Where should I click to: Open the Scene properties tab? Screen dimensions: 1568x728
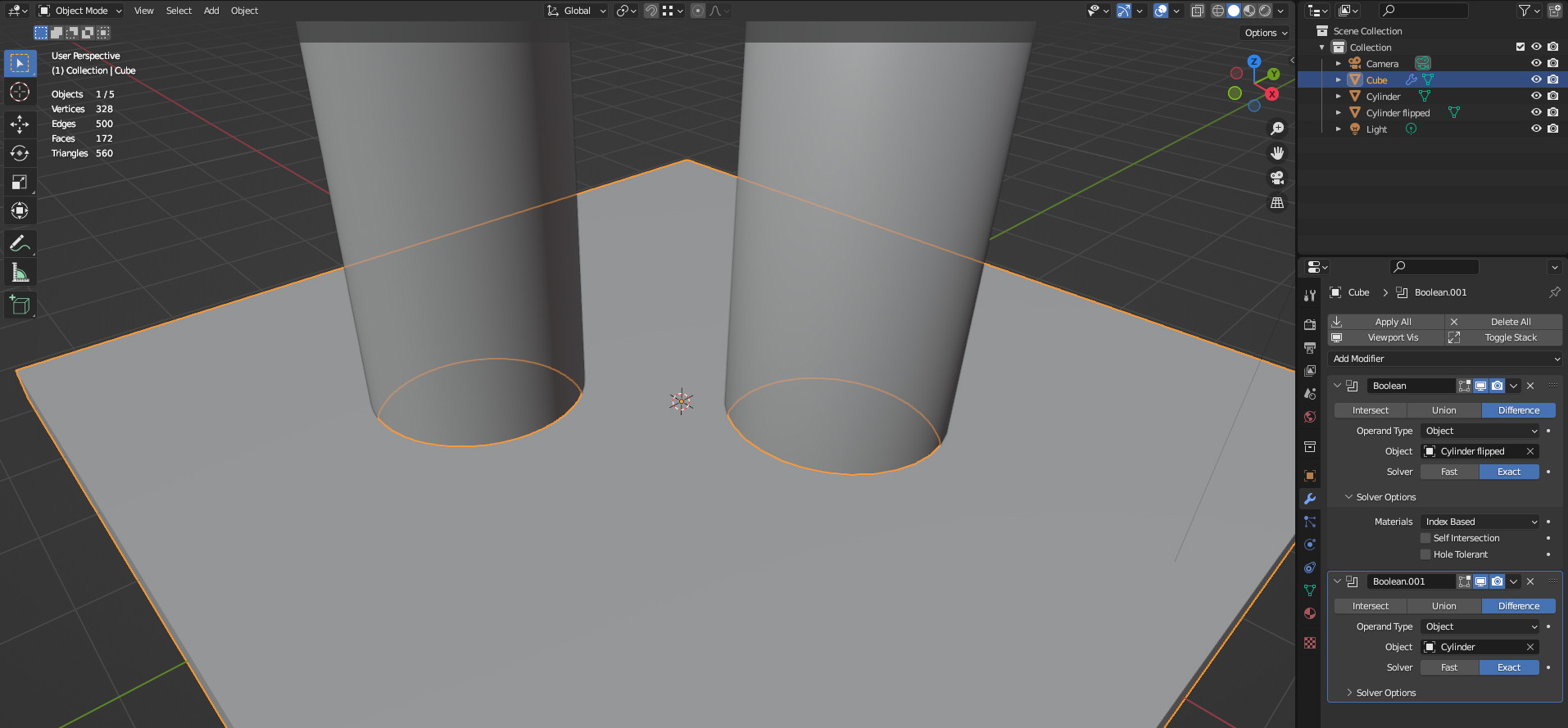point(1310,394)
